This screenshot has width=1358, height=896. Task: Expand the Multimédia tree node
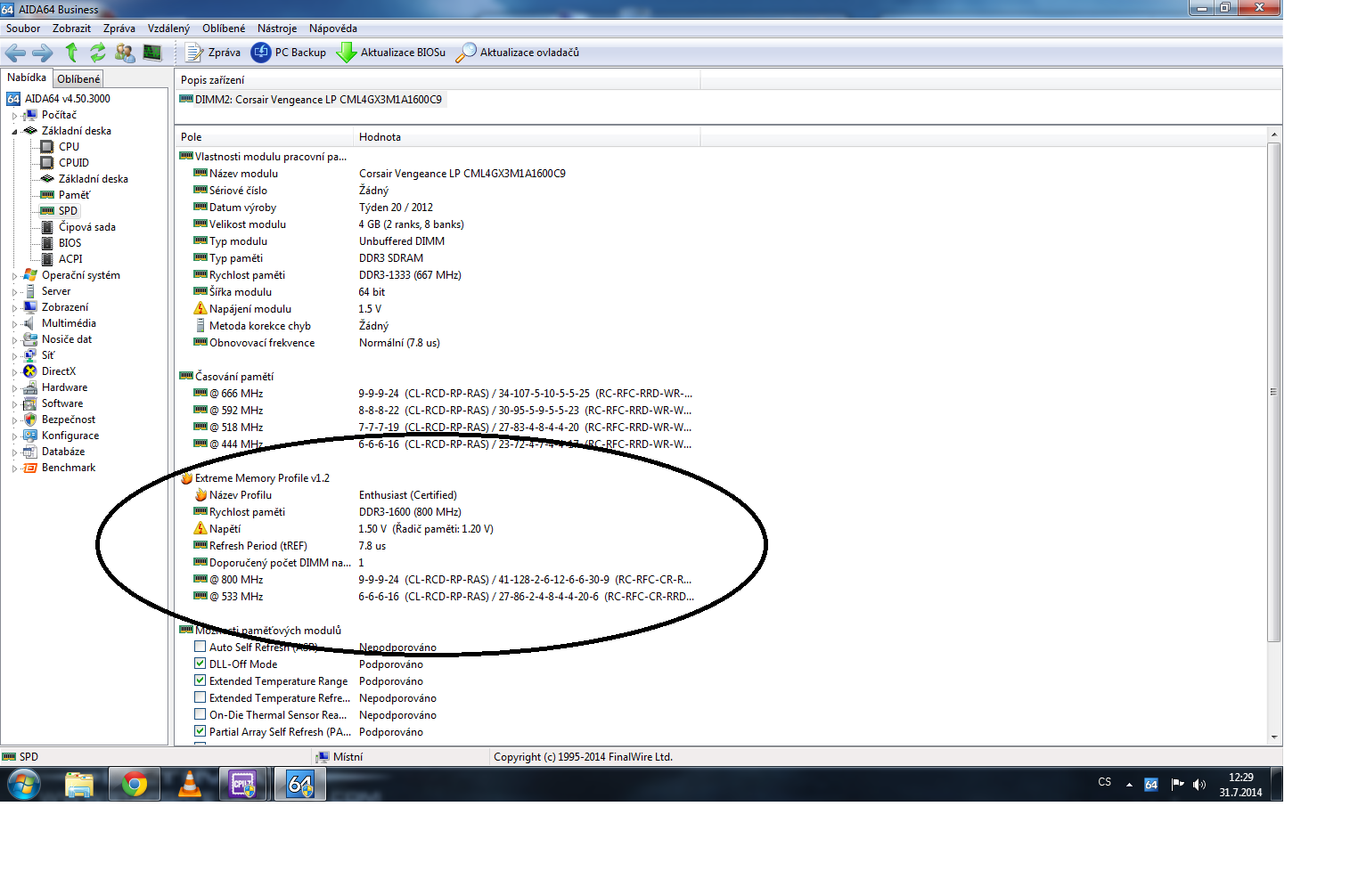click(14, 324)
